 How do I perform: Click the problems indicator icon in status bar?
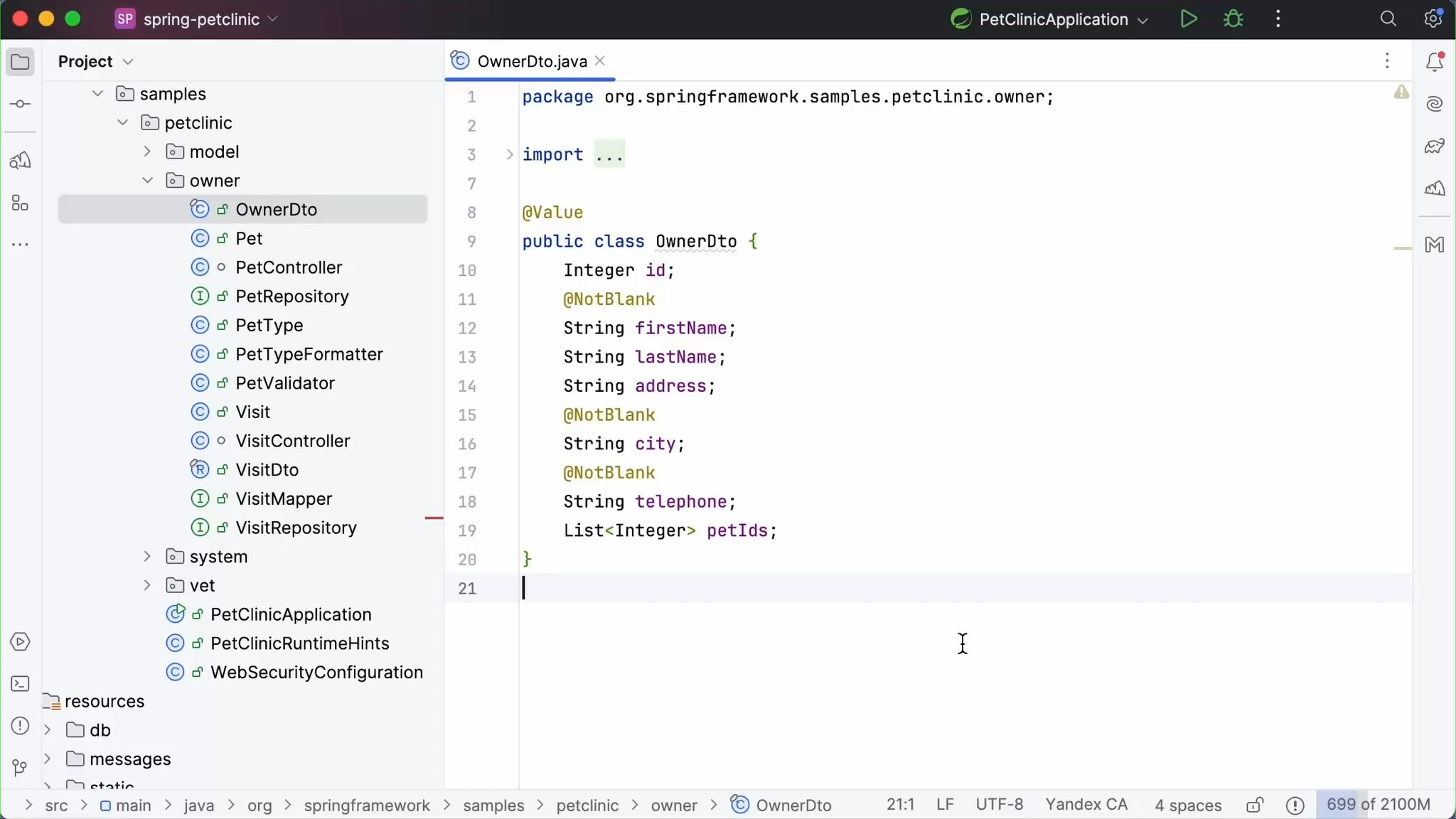1295,805
